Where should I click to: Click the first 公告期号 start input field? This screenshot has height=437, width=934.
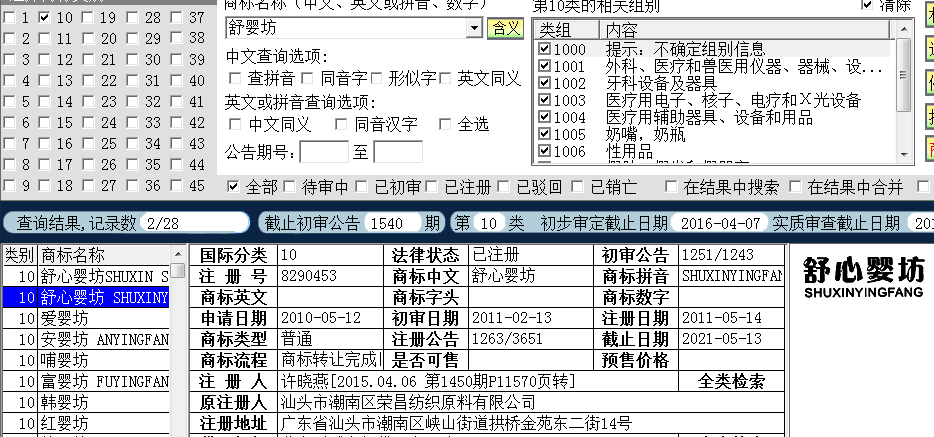(324, 152)
